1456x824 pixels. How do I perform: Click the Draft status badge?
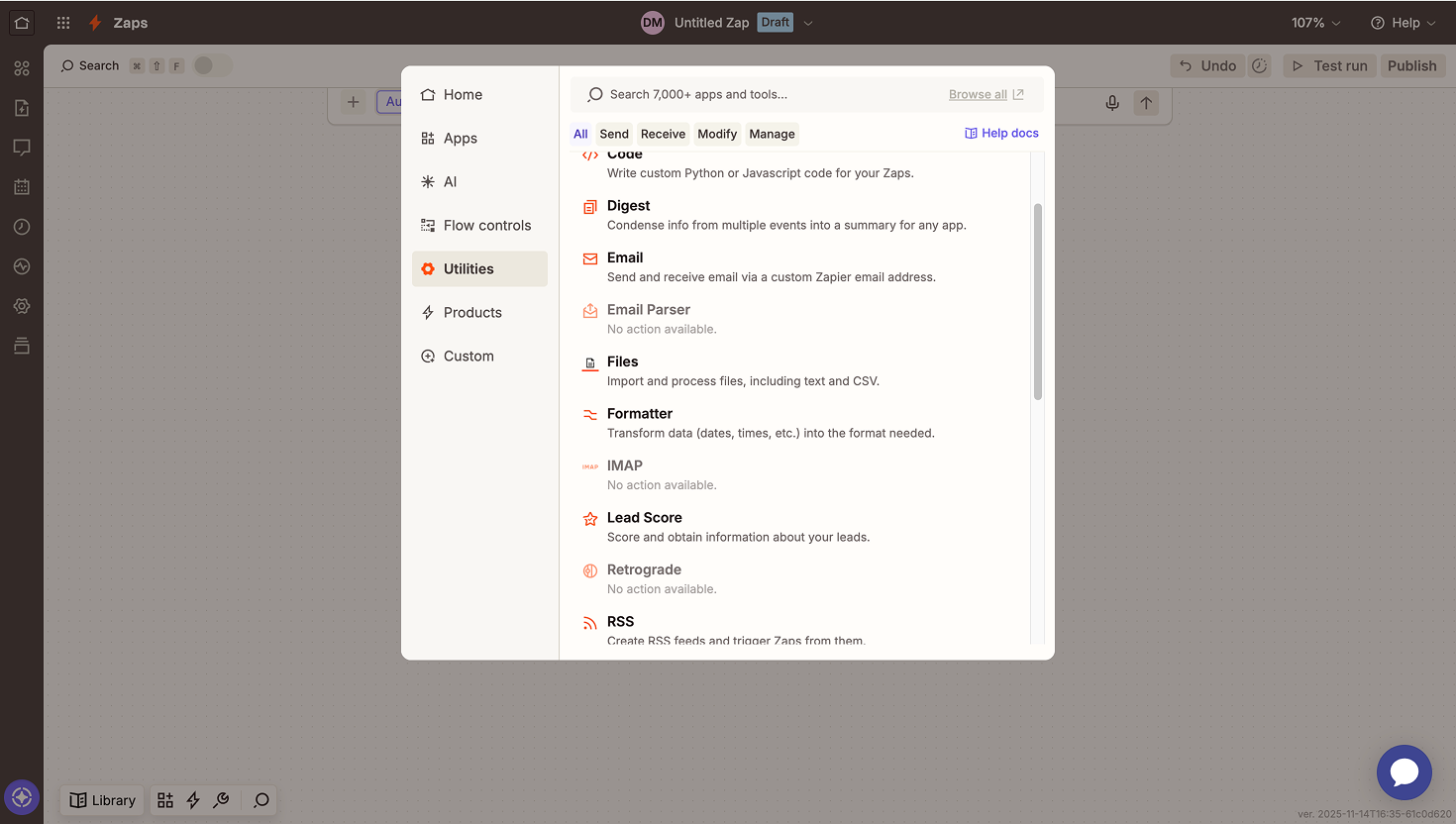(x=776, y=22)
